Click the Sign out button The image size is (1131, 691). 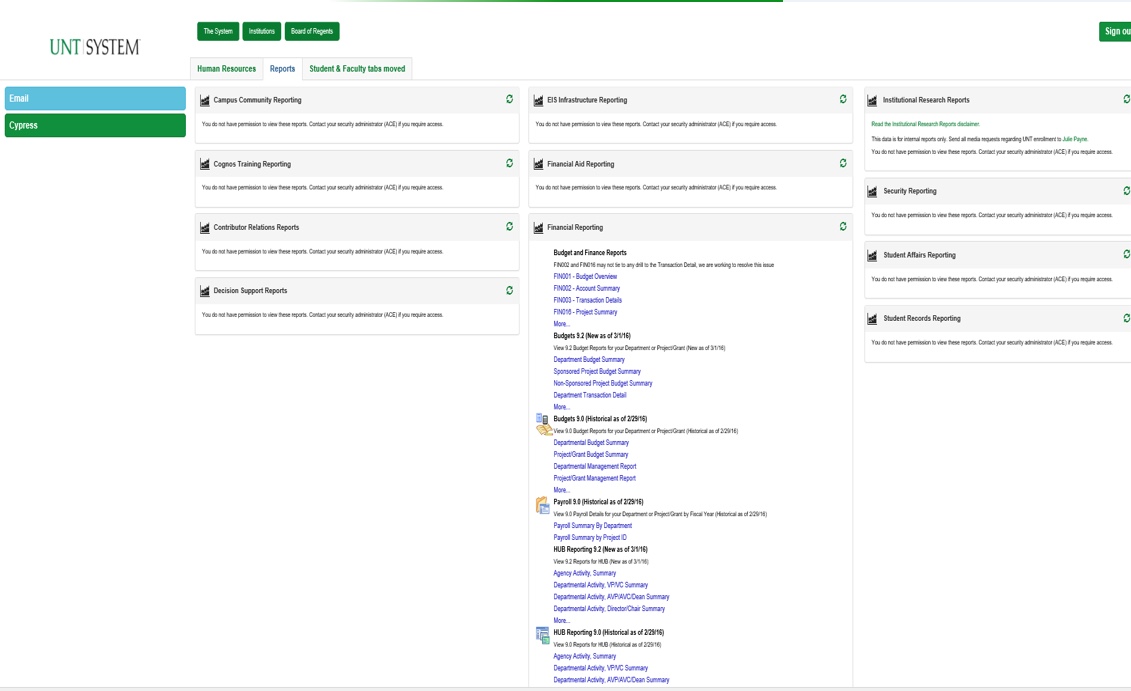point(1115,31)
